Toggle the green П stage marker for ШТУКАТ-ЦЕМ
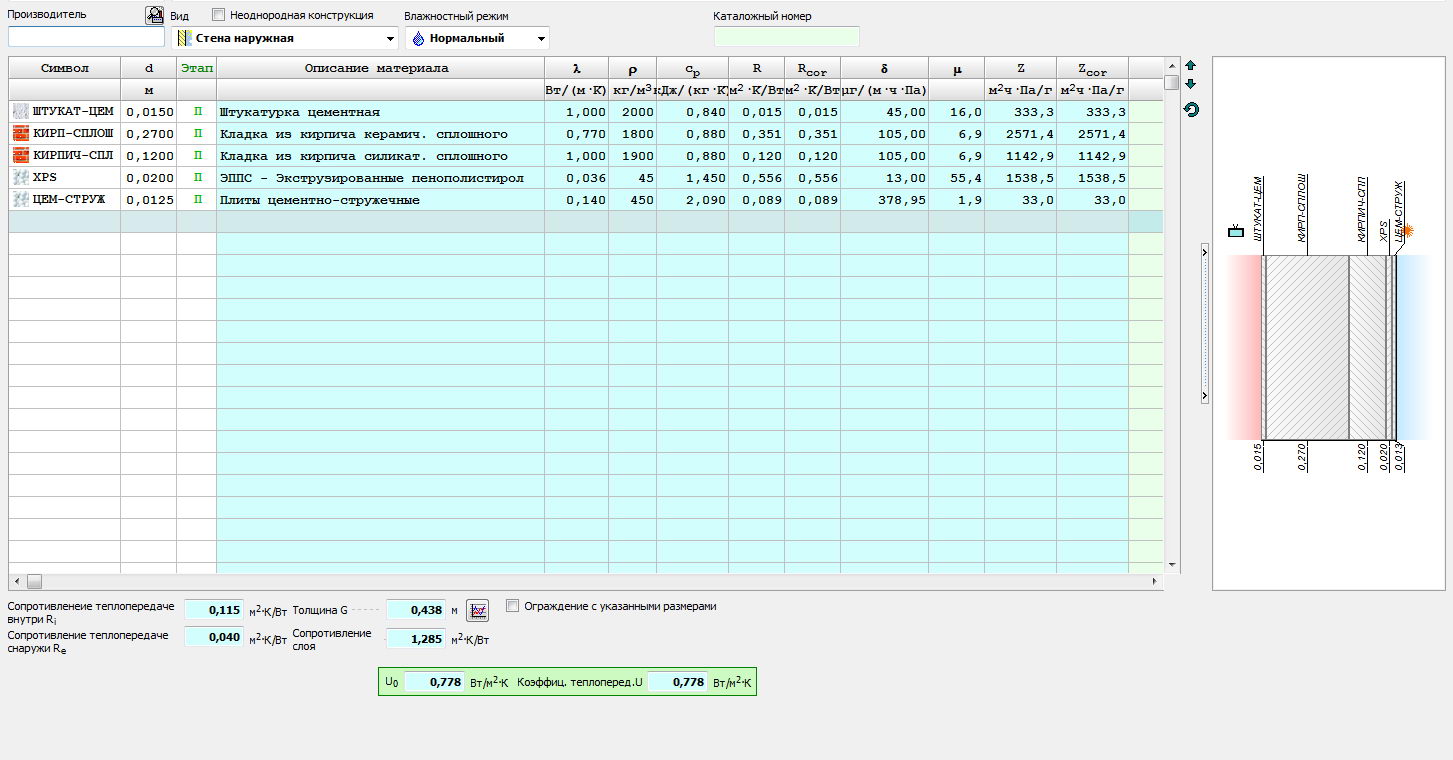 tap(197, 112)
